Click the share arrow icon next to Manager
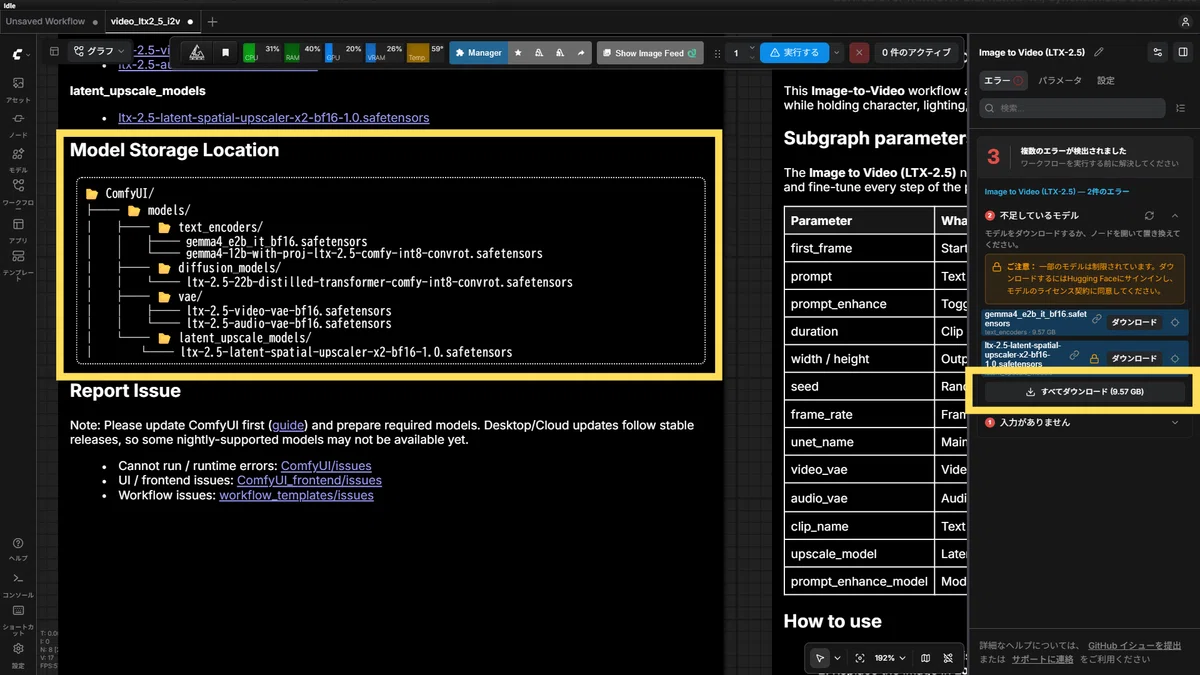 [581, 53]
